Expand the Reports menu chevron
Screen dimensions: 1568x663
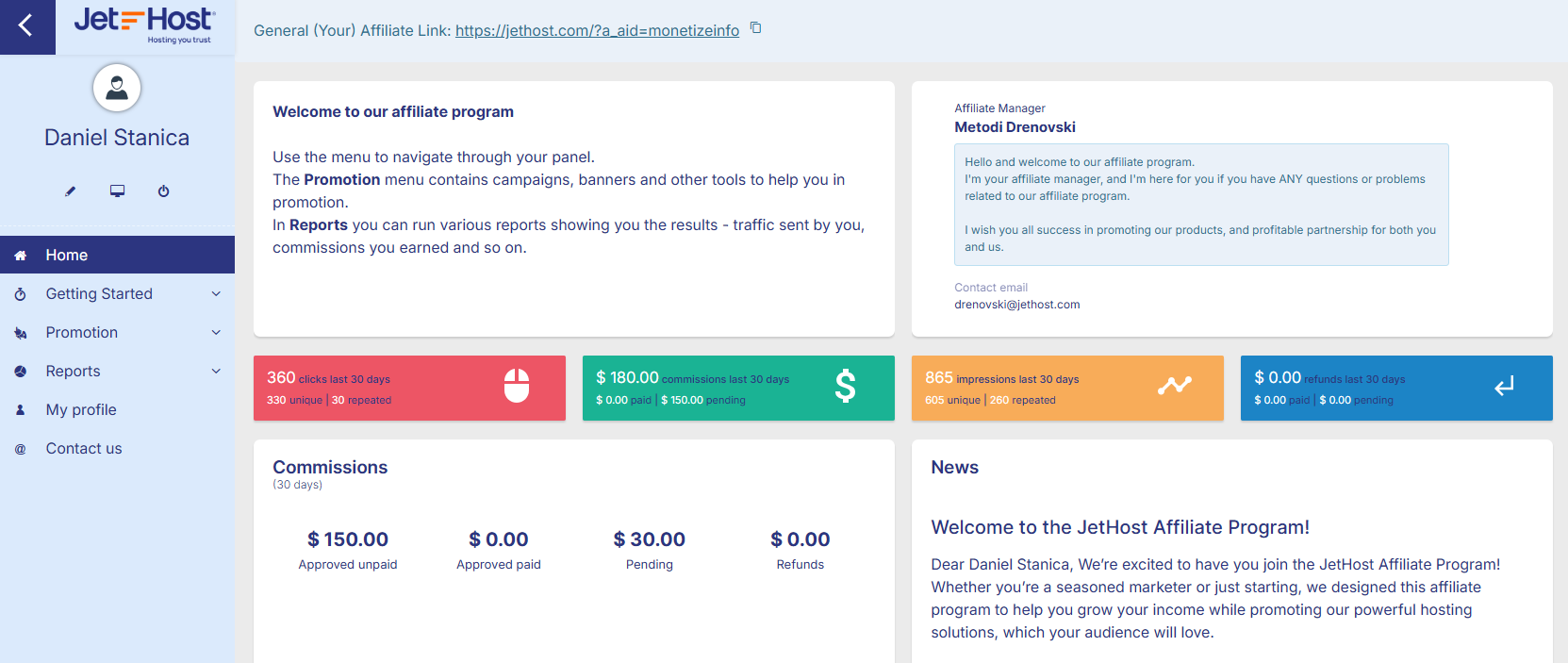(x=216, y=372)
